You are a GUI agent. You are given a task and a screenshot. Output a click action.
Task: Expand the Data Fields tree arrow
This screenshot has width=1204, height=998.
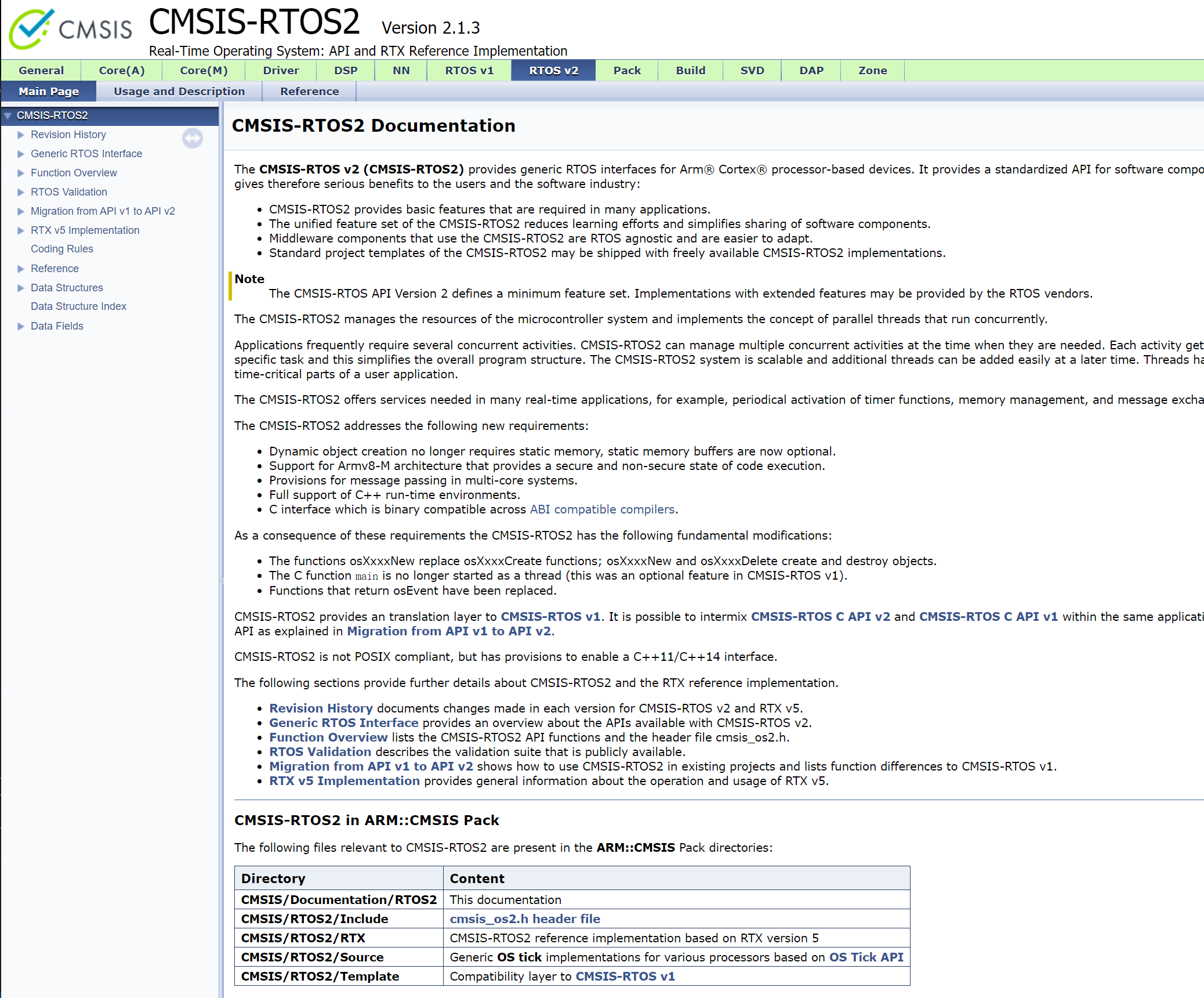(x=21, y=326)
